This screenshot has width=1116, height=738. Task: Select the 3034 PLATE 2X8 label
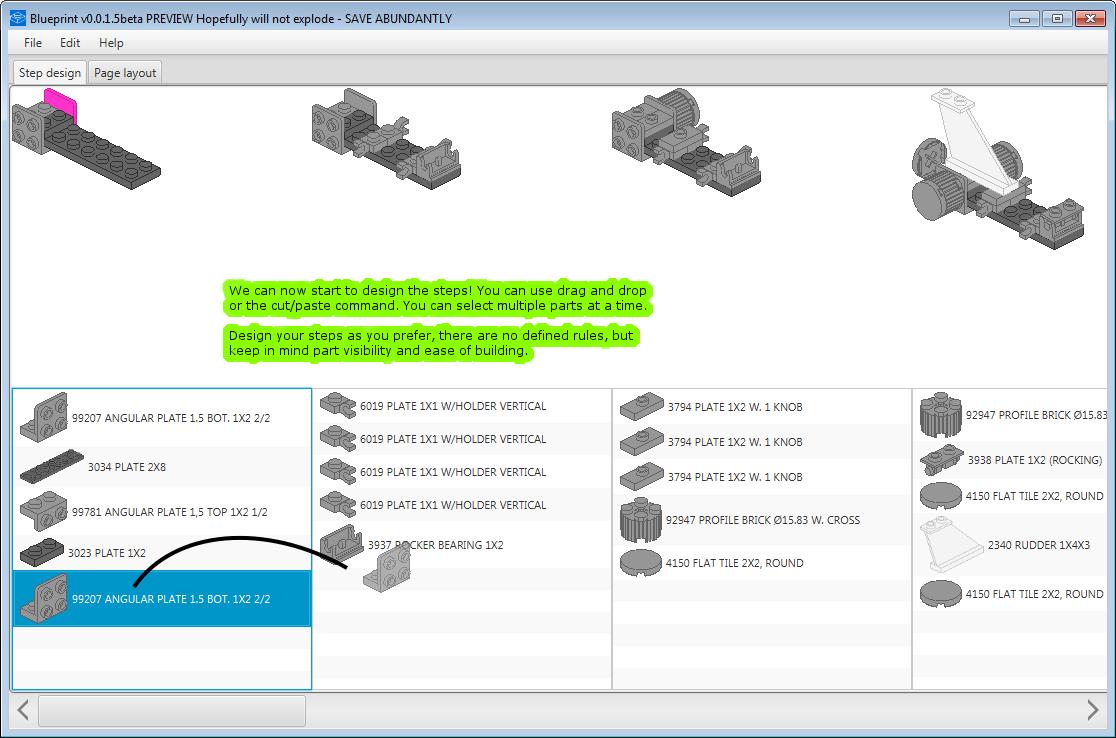(127, 467)
